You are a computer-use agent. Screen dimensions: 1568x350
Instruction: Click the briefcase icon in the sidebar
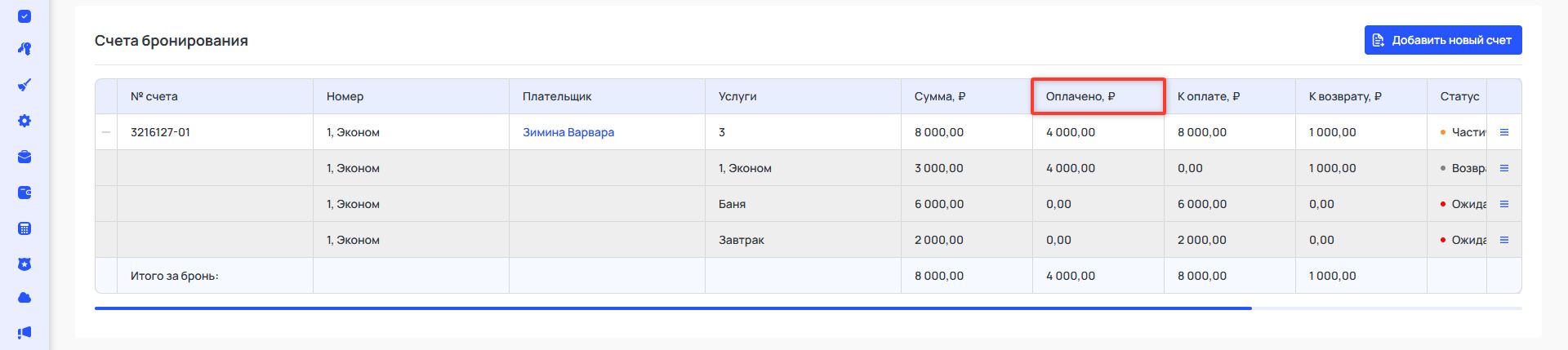point(24,157)
